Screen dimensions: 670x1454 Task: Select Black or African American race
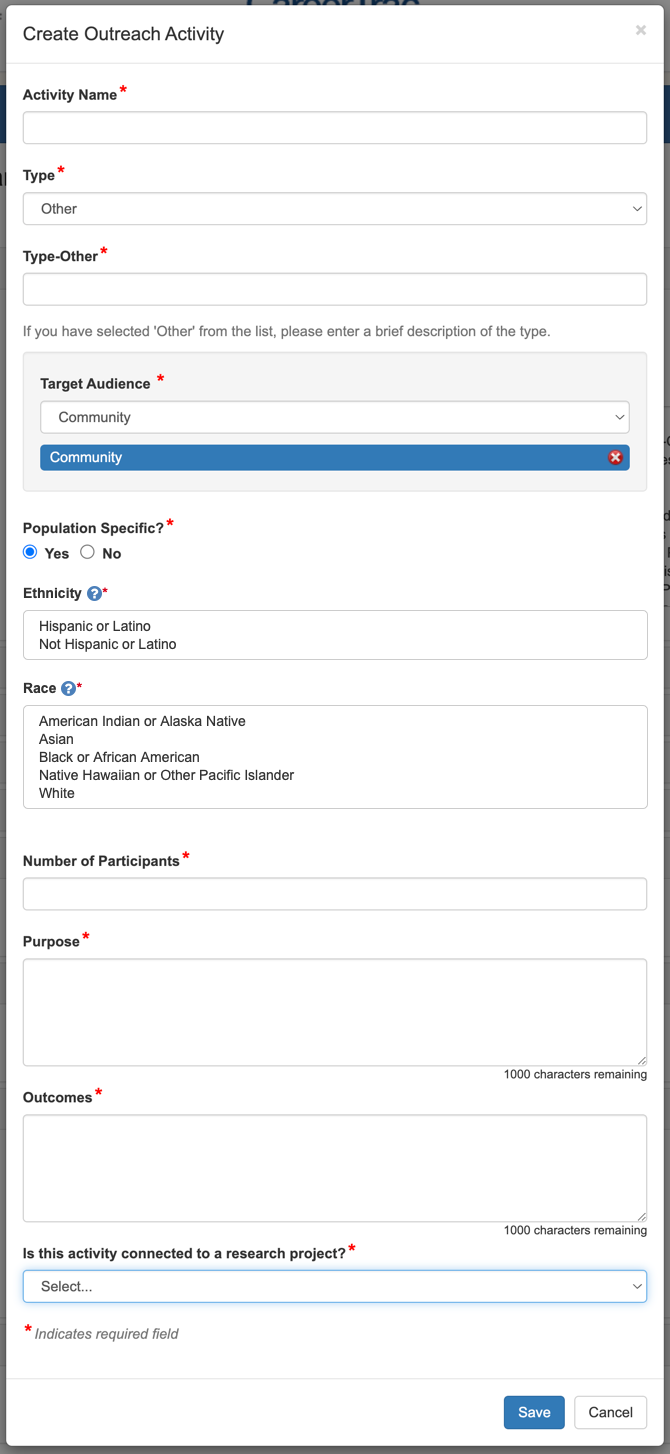point(119,757)
